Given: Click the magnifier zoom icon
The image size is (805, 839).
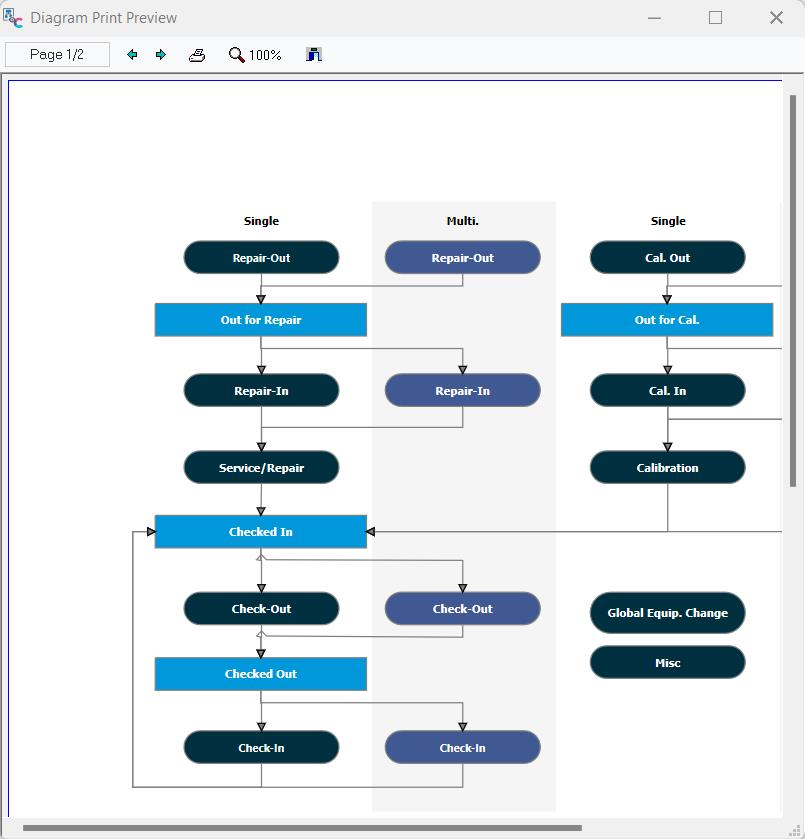Looking at the screenshot, I should pos(236,55).
